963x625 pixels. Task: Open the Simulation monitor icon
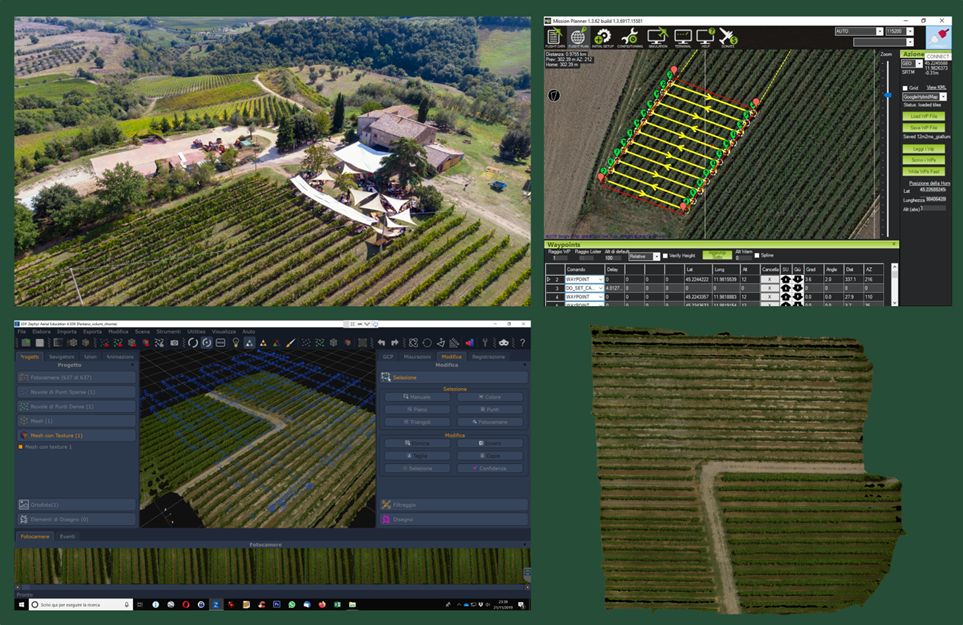657,38
